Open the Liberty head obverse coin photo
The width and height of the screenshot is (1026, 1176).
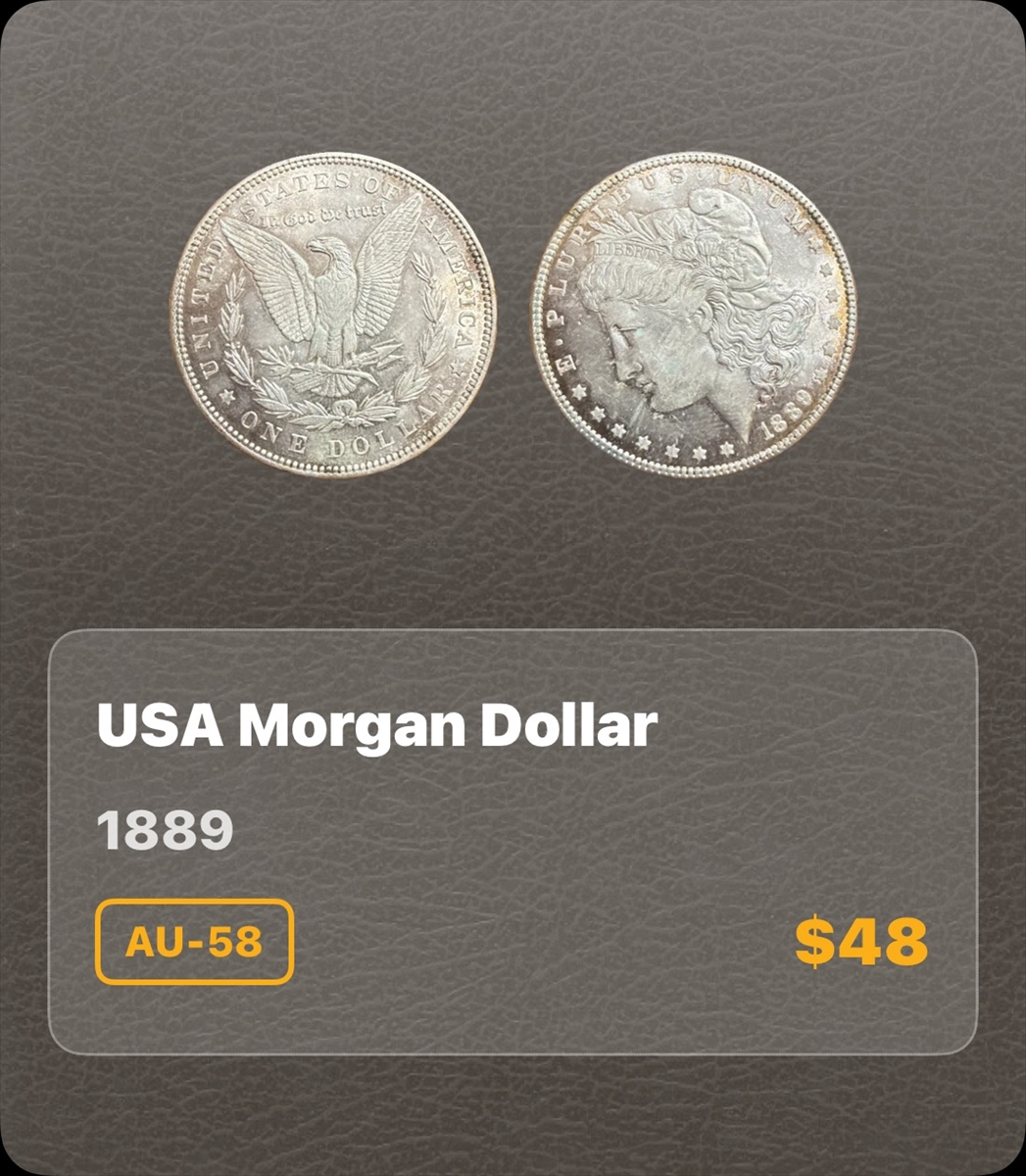click(x=694, y=315)
